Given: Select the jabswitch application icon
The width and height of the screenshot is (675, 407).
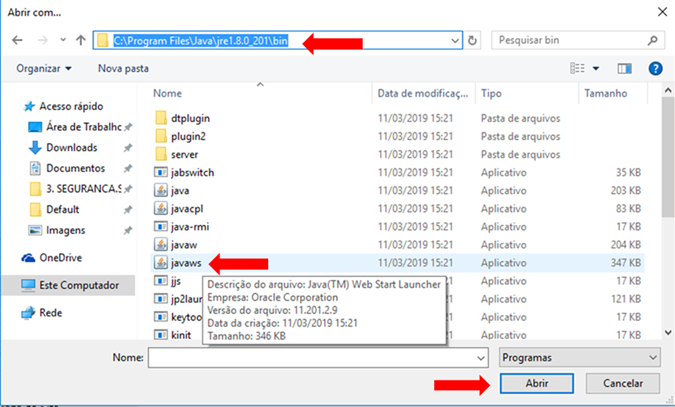Looking at the screenshot, I should click(x=161, y=172).
